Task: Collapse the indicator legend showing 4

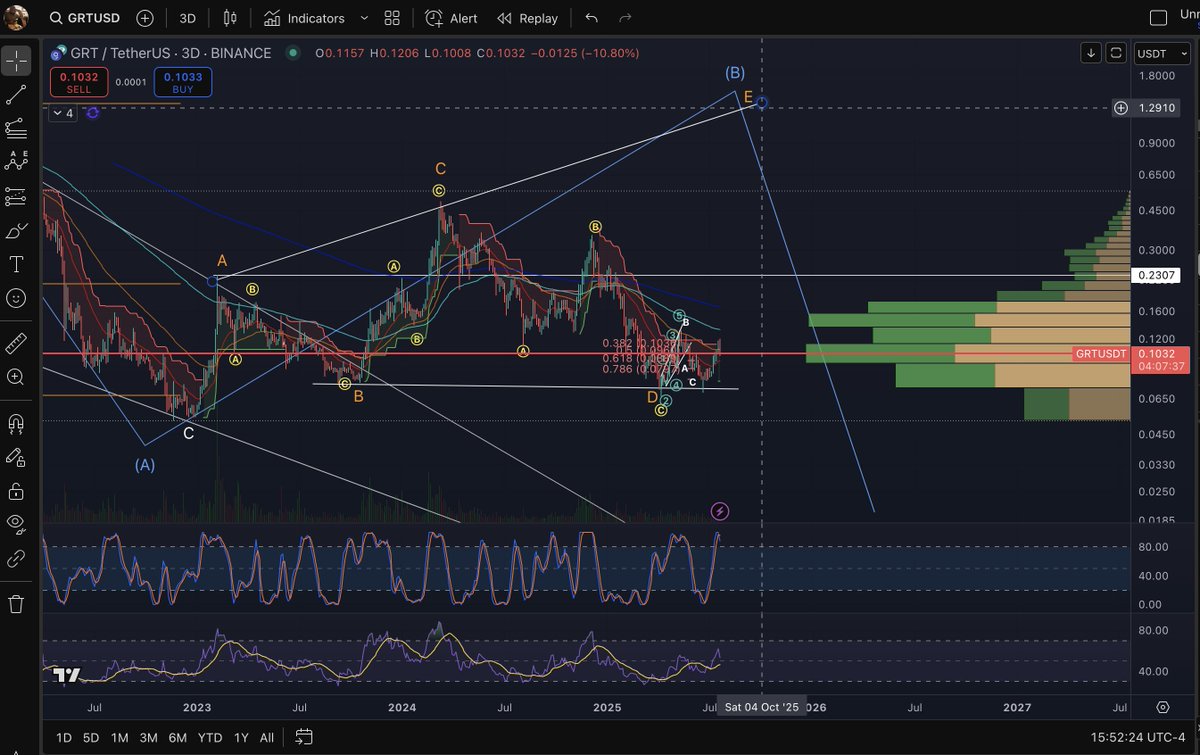Action: [x=63, y=113]
